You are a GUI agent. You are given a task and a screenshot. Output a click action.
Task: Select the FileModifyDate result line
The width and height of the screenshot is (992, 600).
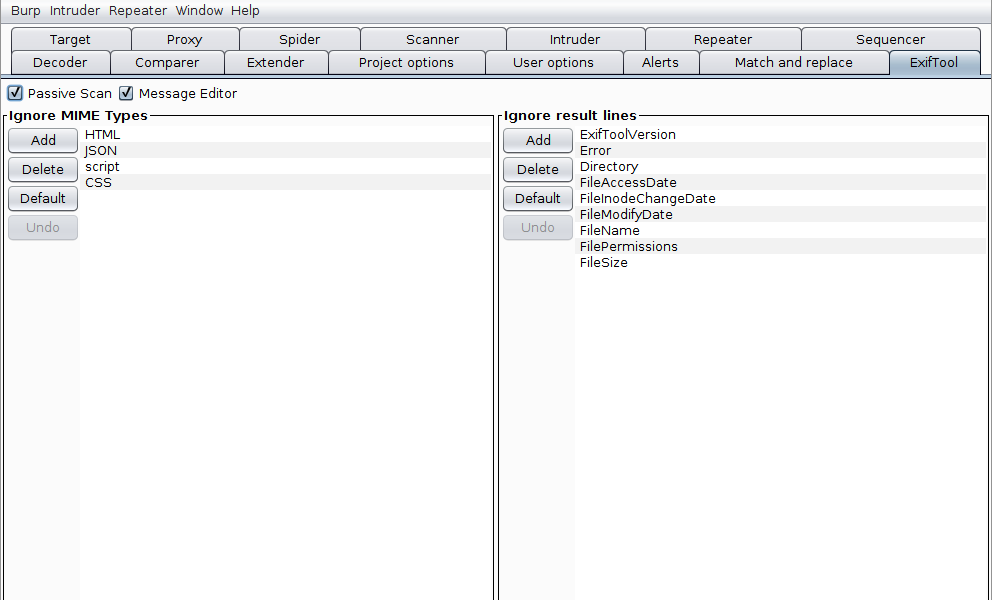click(781, 215)
